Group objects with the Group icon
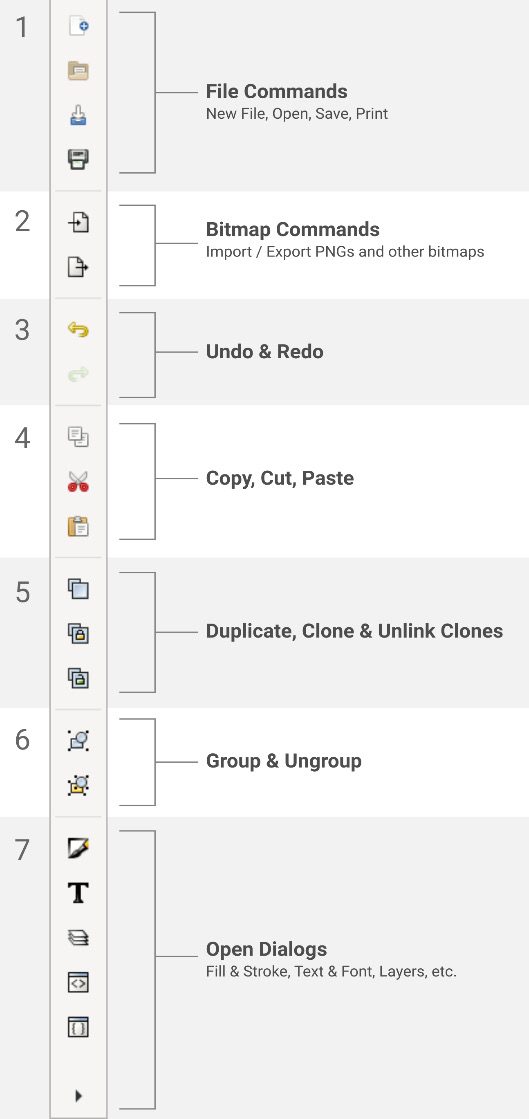 tap(79, 741)
